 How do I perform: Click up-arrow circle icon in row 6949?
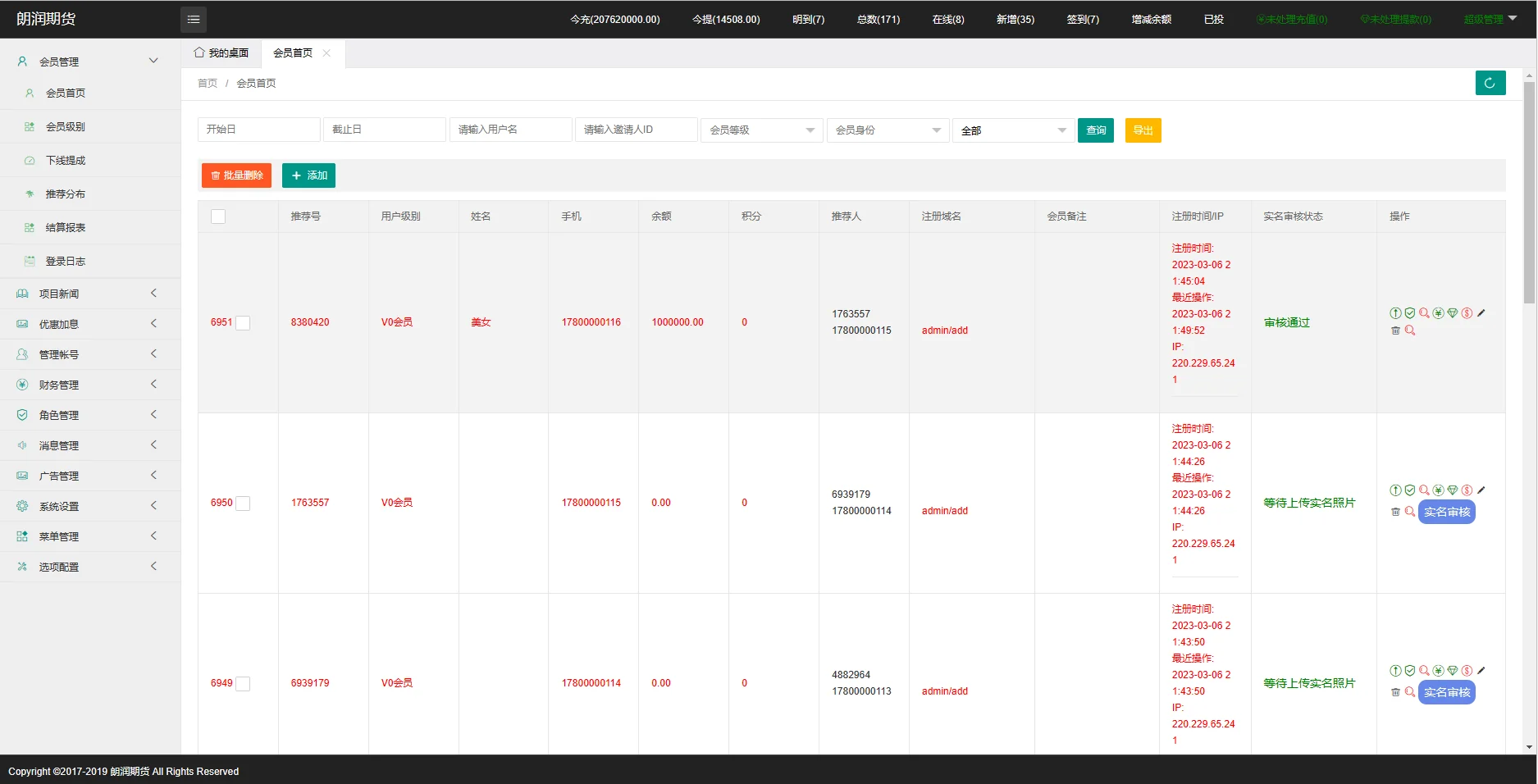pyautogui.click(x=1395, y=671)
